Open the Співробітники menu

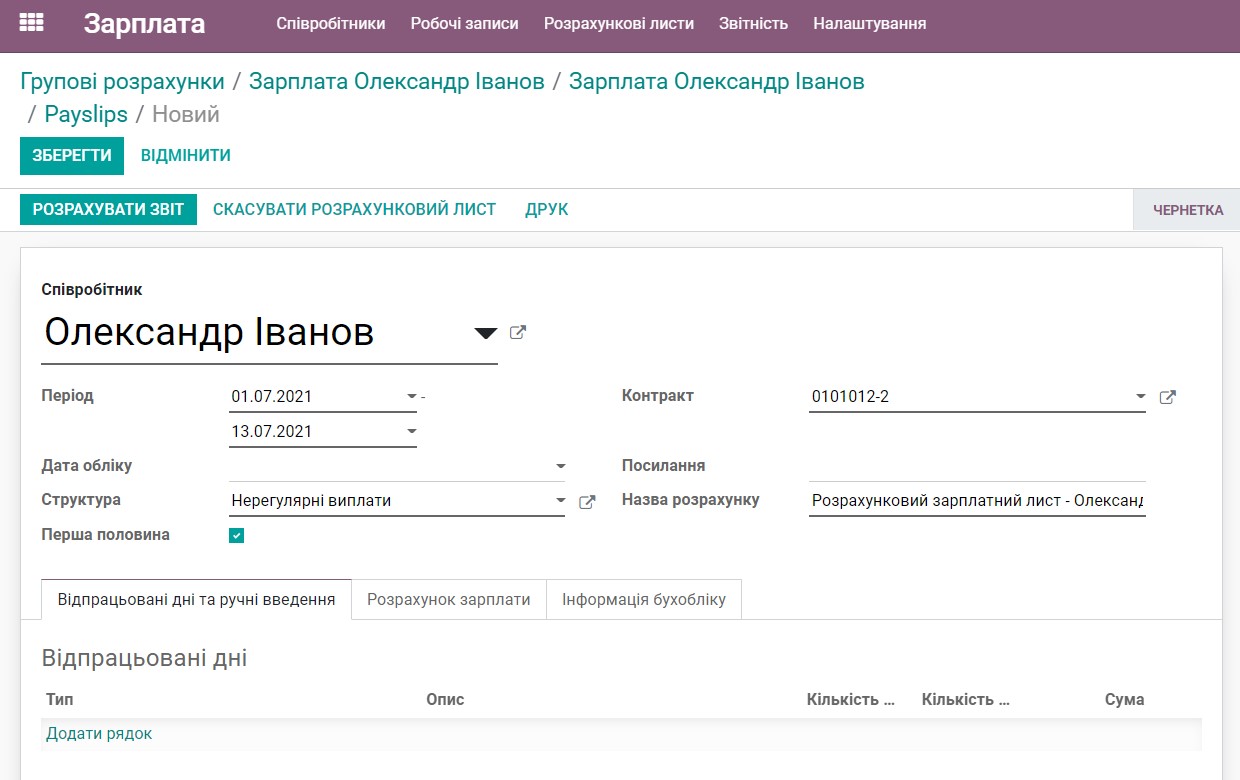click(331, 22)
